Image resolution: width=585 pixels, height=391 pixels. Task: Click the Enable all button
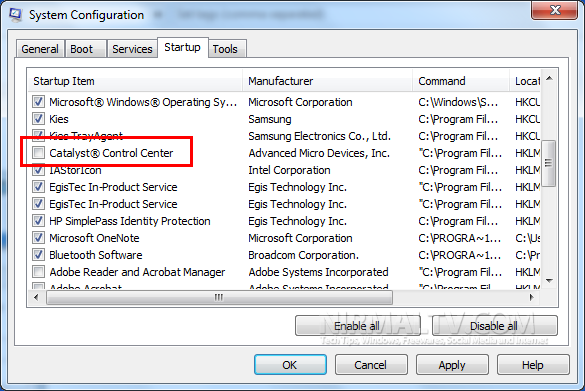357,326
